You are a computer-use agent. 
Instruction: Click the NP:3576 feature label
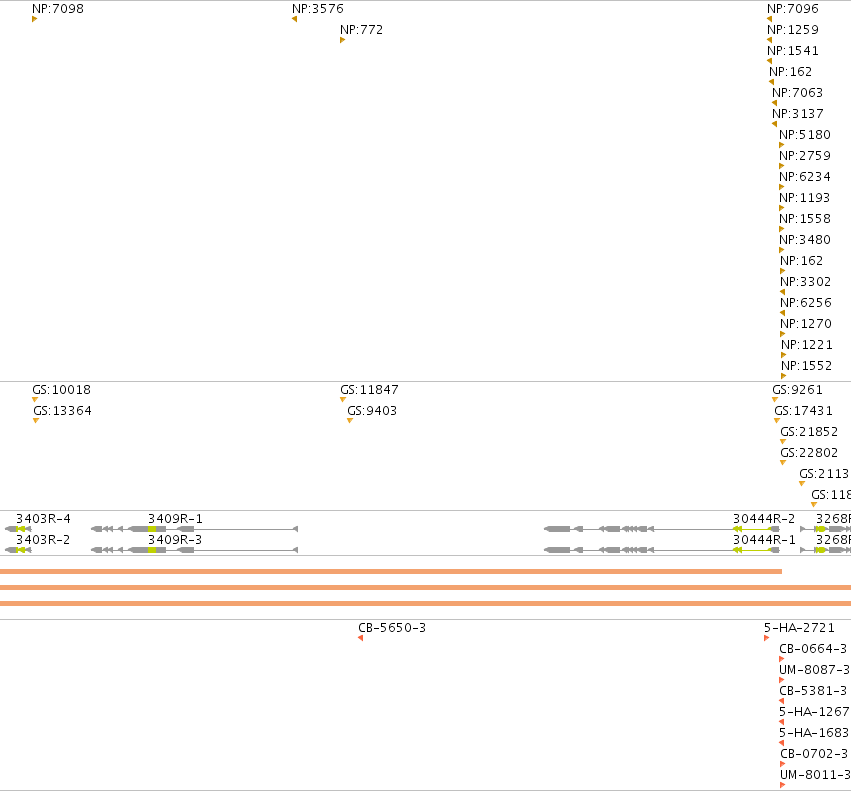(317, 9)
